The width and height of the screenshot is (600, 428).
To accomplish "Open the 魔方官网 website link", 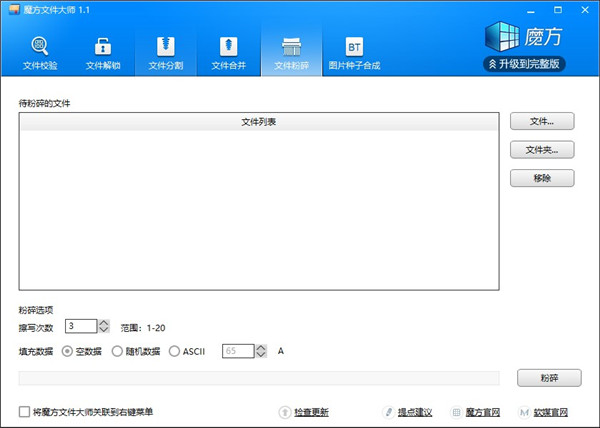I will (483, 412).
